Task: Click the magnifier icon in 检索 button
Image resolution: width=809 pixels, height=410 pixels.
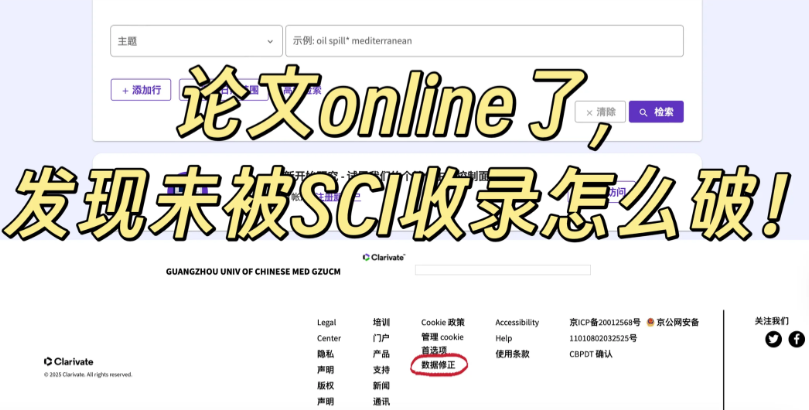Action: pyautogui.click(x=643, y=112)
